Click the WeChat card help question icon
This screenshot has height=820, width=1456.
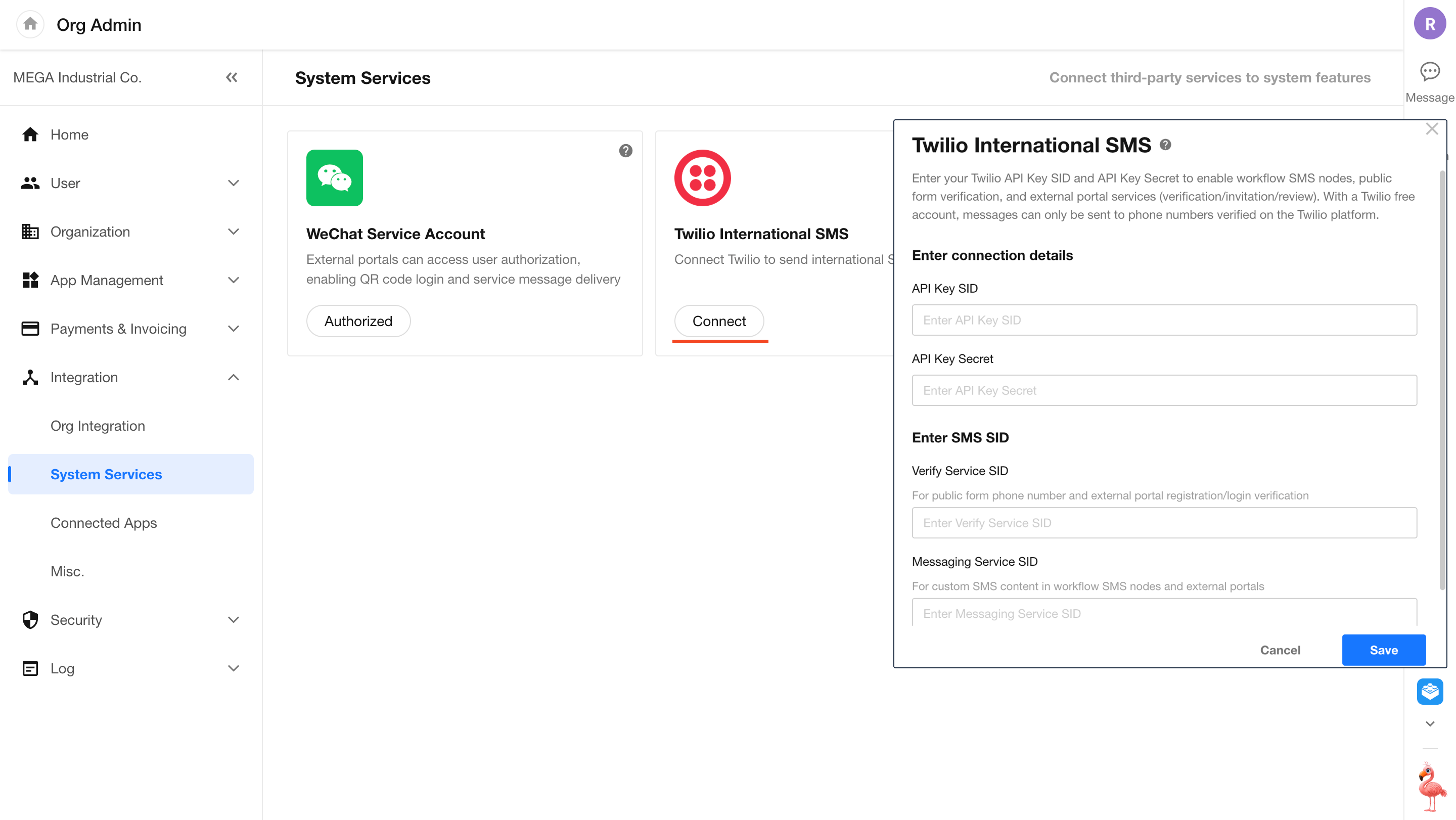(625, 151)
